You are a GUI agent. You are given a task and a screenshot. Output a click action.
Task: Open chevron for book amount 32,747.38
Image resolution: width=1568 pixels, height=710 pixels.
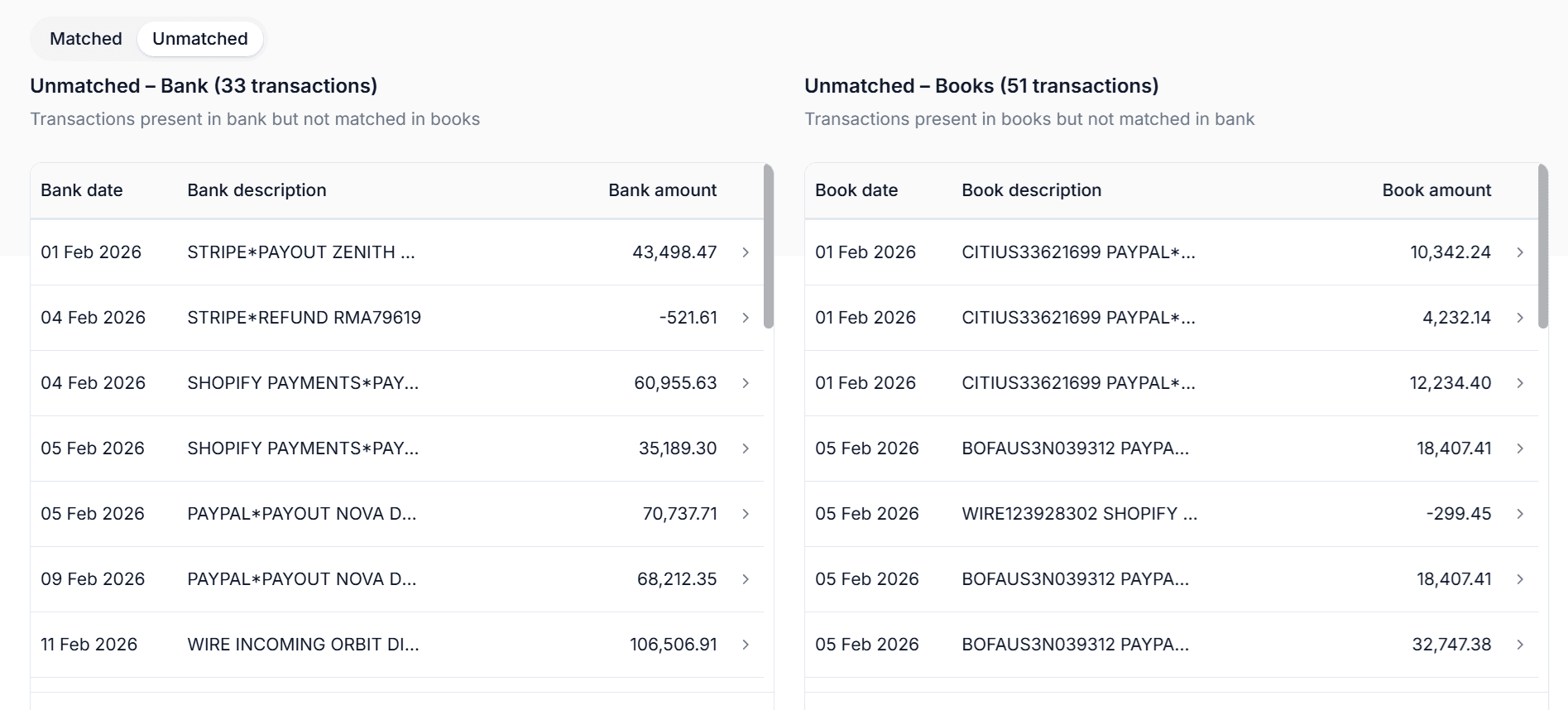pyautogui.click(x=1520, y=645)
